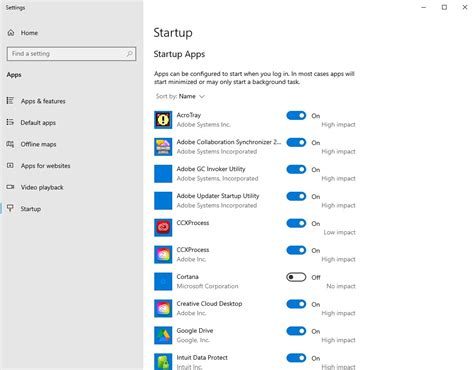
Task: Click the Default apps icon
Action: click(x=10, y=122)
